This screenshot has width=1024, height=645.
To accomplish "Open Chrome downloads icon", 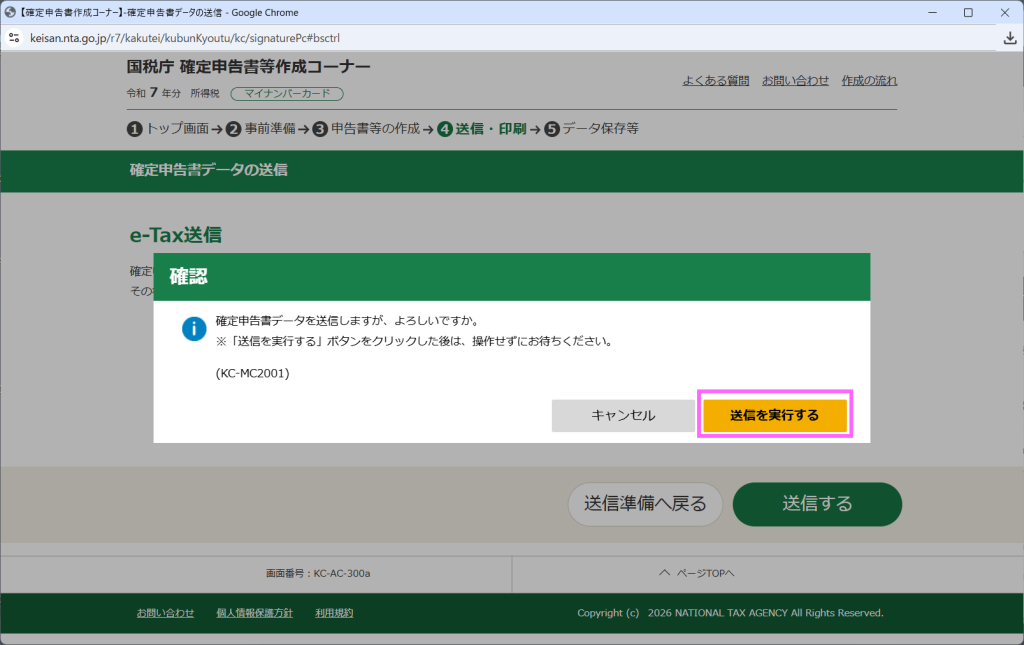I will (x=1009, y=38).
